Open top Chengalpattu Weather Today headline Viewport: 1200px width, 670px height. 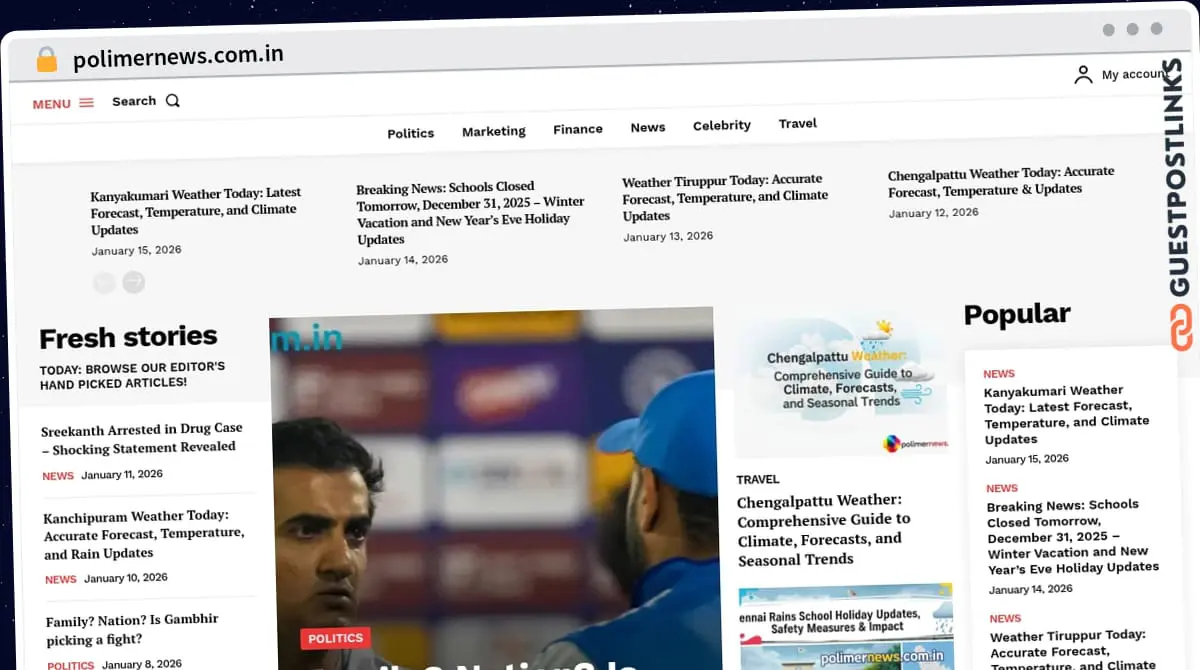1001,181
